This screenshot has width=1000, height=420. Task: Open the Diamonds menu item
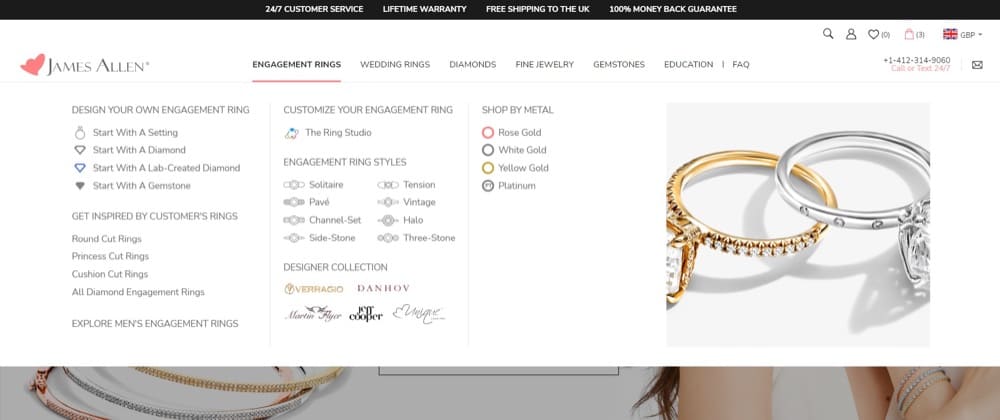[x=473, y=64]
